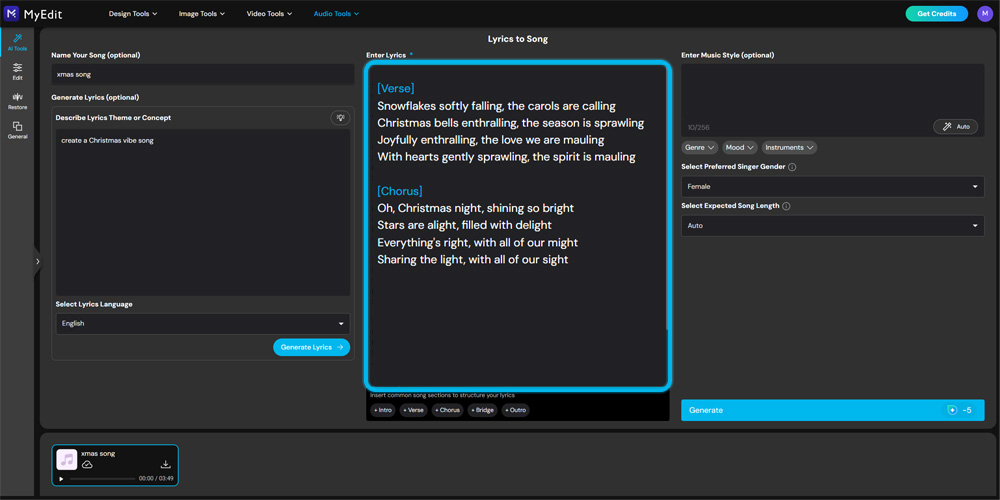Click the line 'Sharing the light, with all of our sight'
This screenshot has height=500, width=1000.
(473, 260)
